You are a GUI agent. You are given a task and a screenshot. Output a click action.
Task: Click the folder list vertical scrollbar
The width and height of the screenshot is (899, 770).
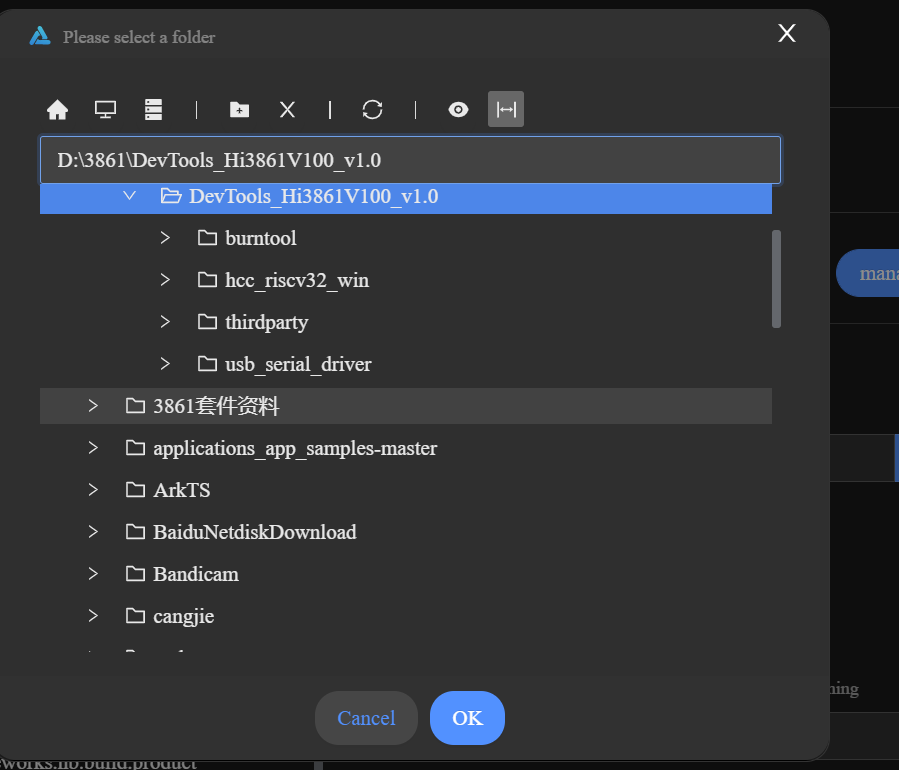click(776, 279)
